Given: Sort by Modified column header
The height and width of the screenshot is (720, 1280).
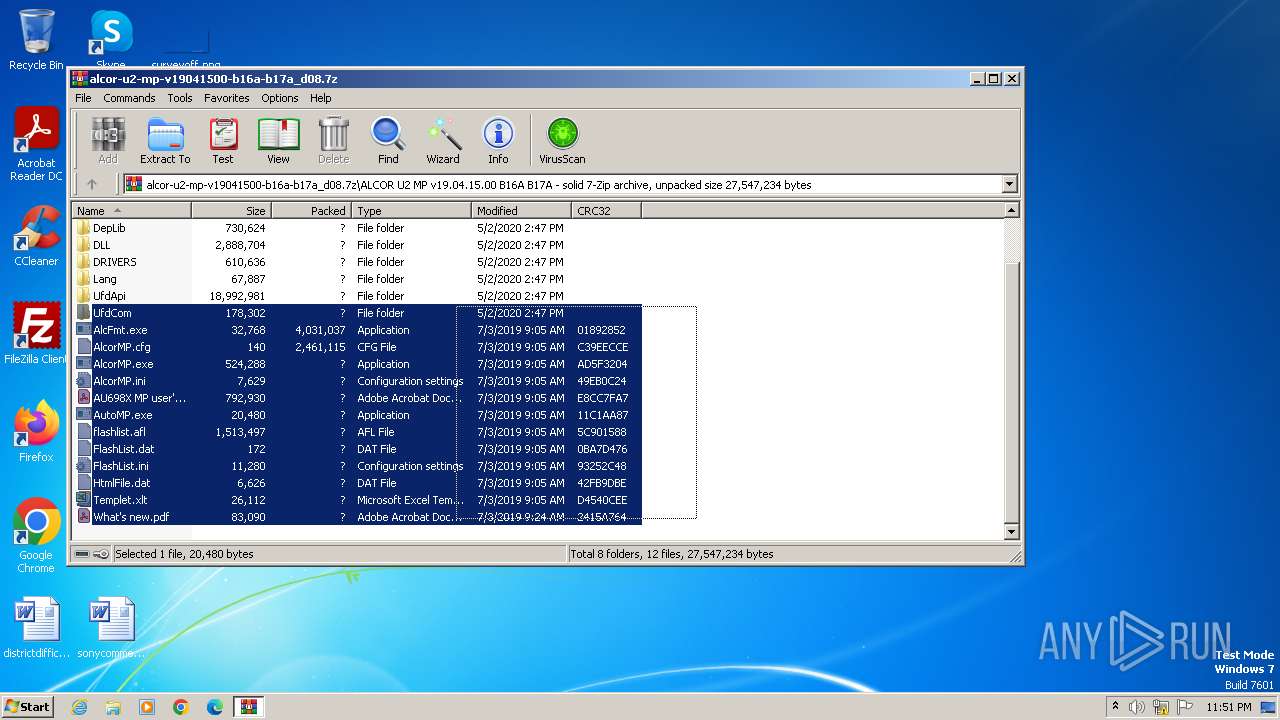Looking at the screenshot, I should (522, 211).
